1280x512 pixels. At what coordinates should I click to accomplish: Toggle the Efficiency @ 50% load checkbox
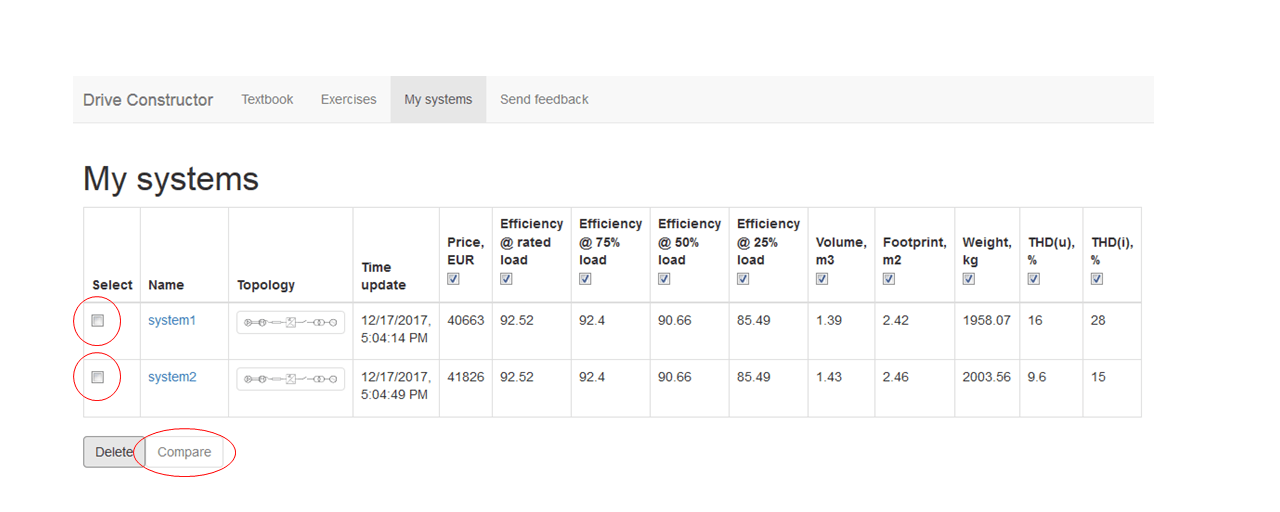[664, 279]
